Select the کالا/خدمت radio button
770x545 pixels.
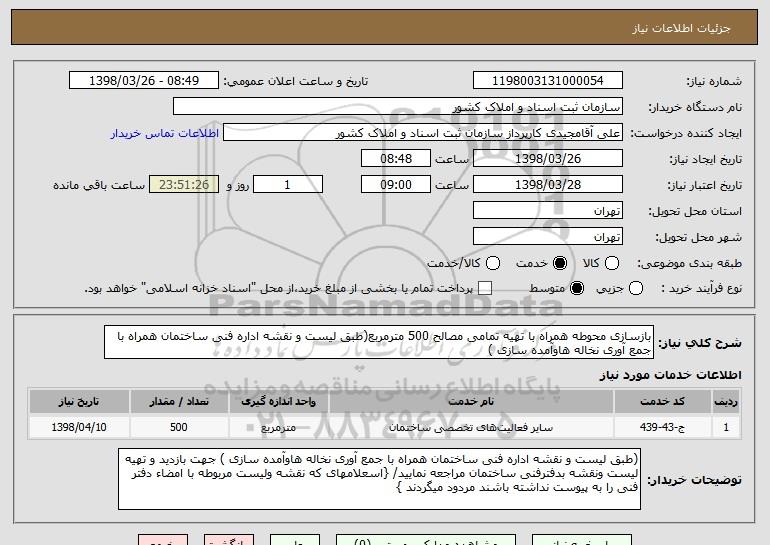click(x=493, y=263)
